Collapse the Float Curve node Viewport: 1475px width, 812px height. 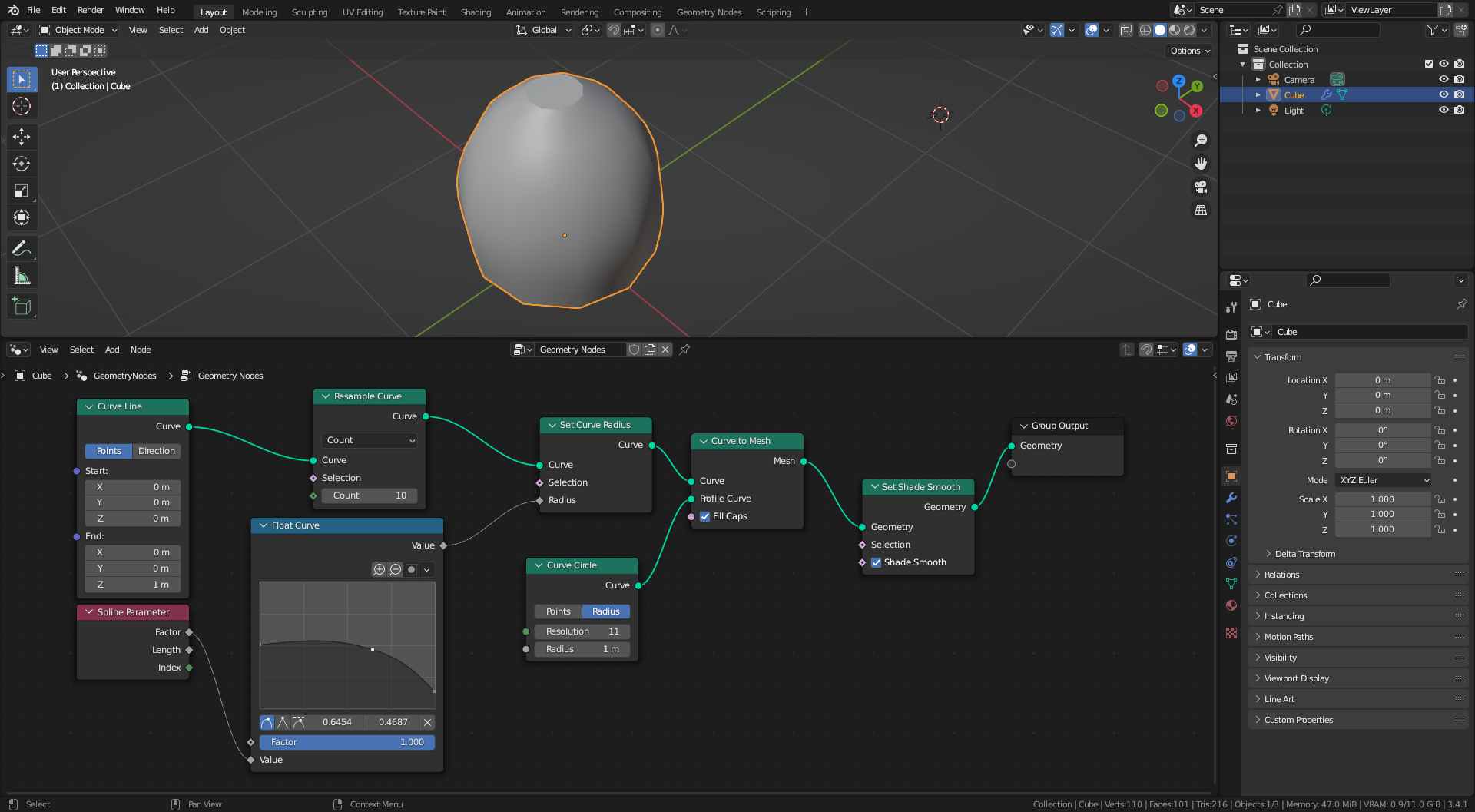tap(264, 525)
